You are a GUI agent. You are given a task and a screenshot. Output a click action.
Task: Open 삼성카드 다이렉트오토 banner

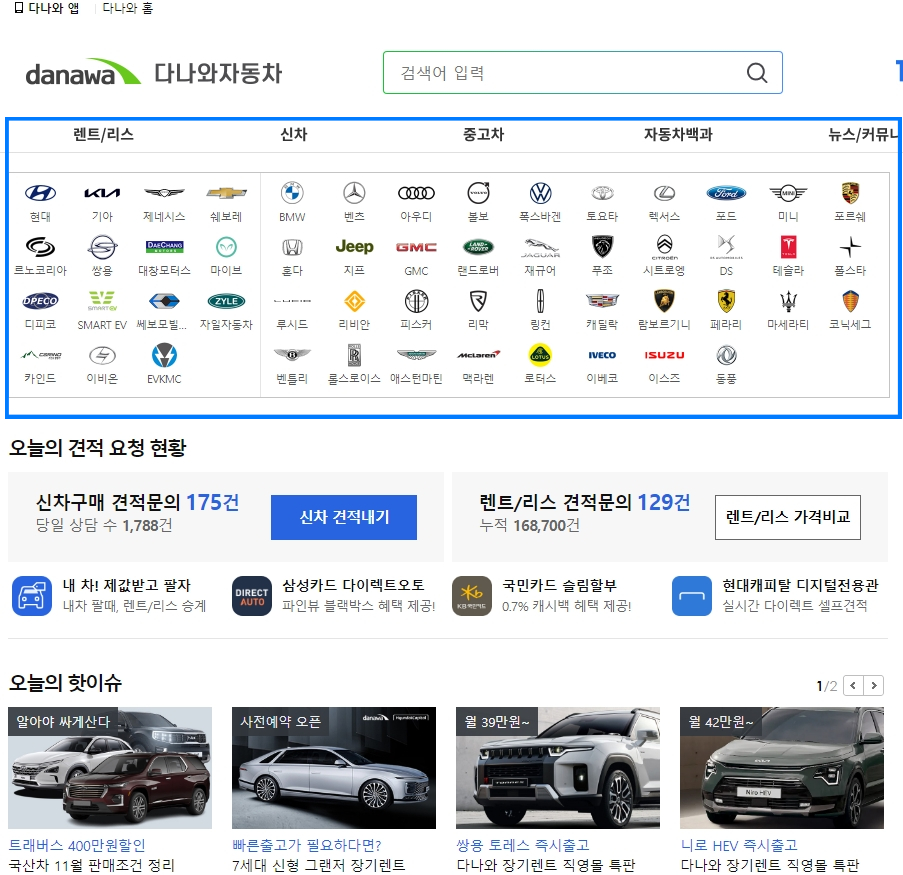coord(334,596)
